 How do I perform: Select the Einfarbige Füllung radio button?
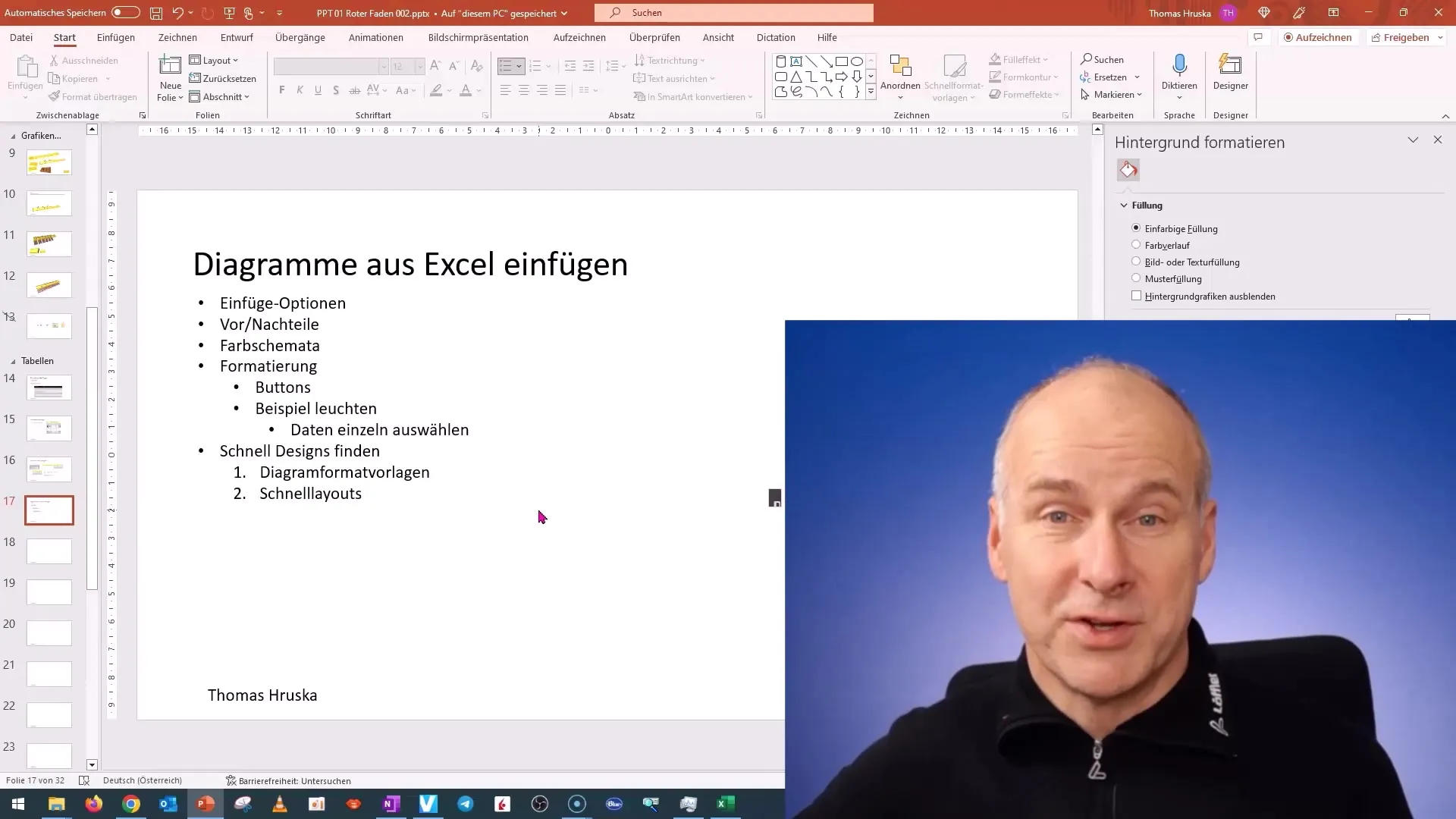tap(1136, 228)
